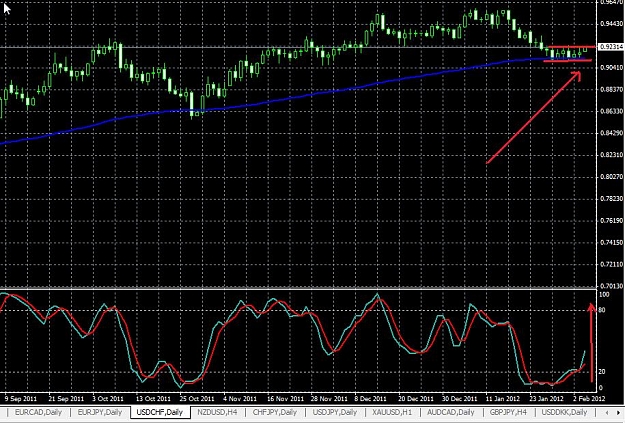The image size is (625, 423).
Task: Click the 0.90410 price axis label
Action: coord(612,67)
